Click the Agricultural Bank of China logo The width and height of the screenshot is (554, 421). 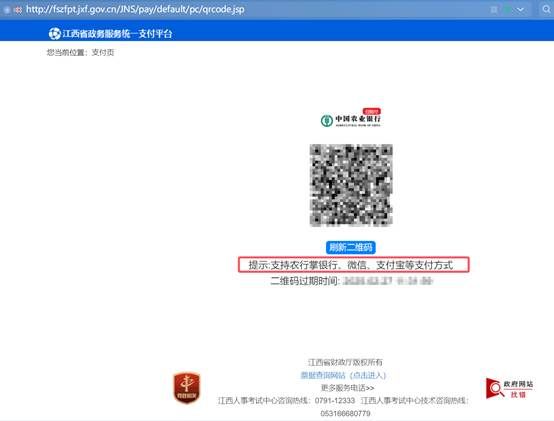[350, 118]
